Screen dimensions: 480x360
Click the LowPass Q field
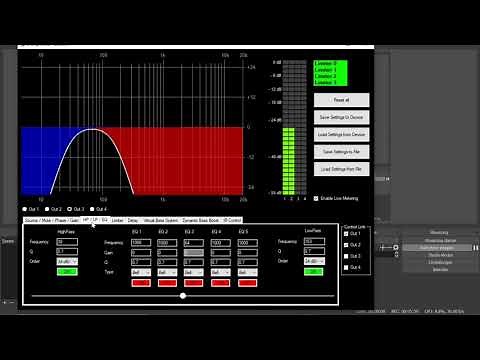click(314, 251)
